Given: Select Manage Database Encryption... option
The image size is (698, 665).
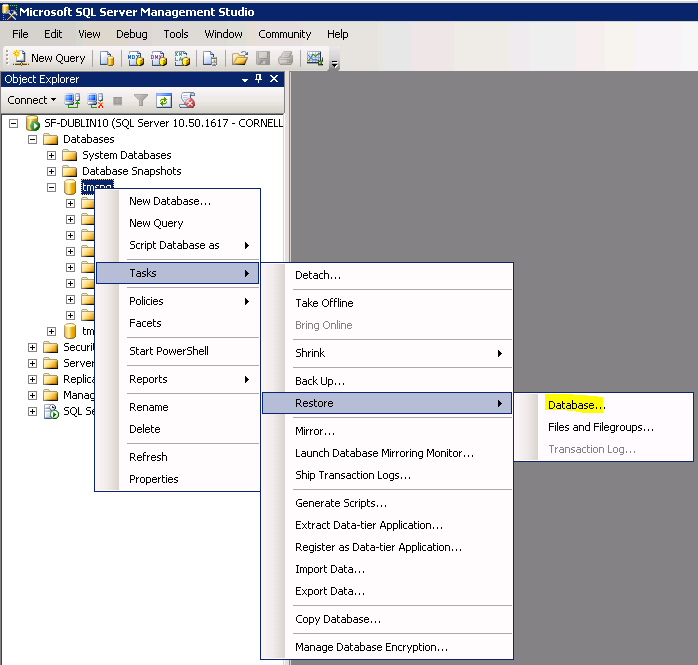Looking at the screenshot, I should (x=387, y=647).
